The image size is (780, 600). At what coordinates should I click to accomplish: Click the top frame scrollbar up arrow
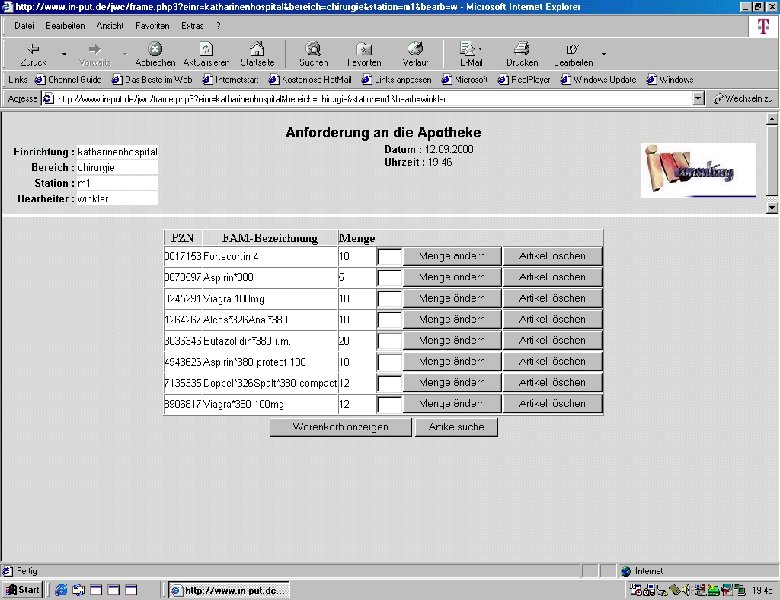[x=772, y=119]
